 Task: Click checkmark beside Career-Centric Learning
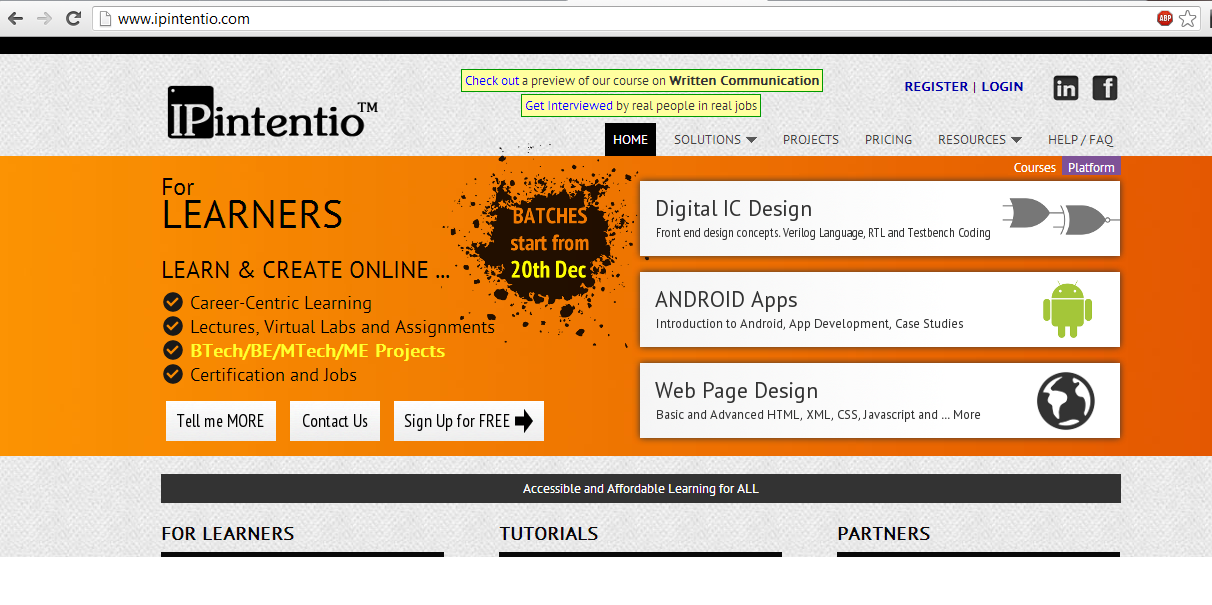click(173, 302)
